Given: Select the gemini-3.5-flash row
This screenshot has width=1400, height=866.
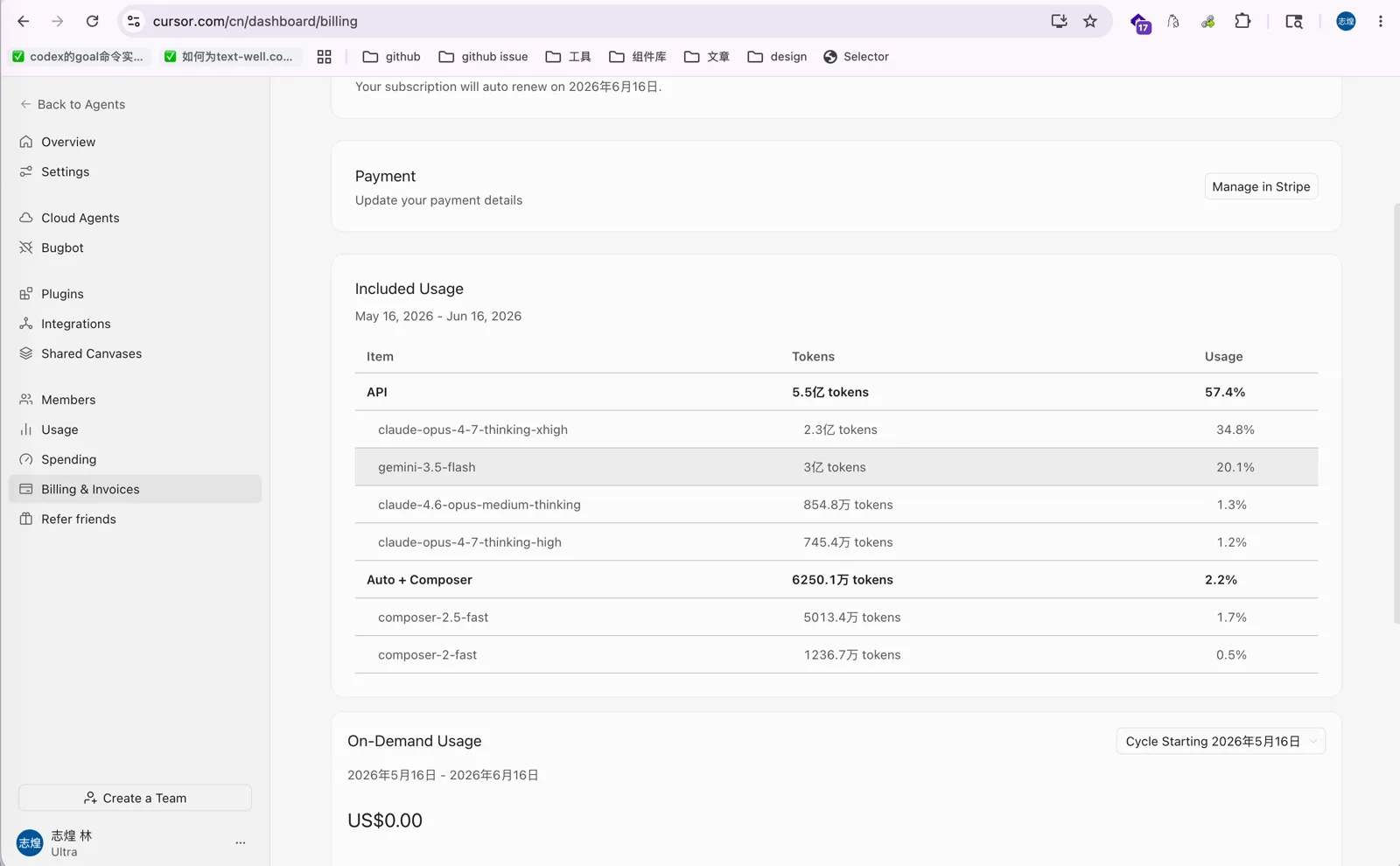Looking at the screenshot, I should (836, 467).
